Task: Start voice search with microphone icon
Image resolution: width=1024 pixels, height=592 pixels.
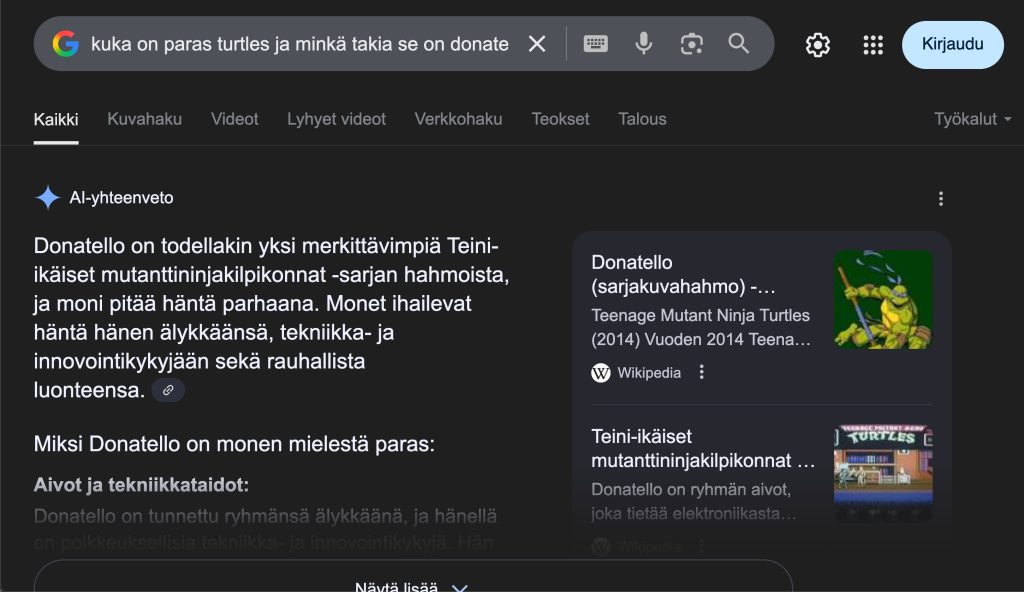Action: pyautogui.click(x=643, y=44)
